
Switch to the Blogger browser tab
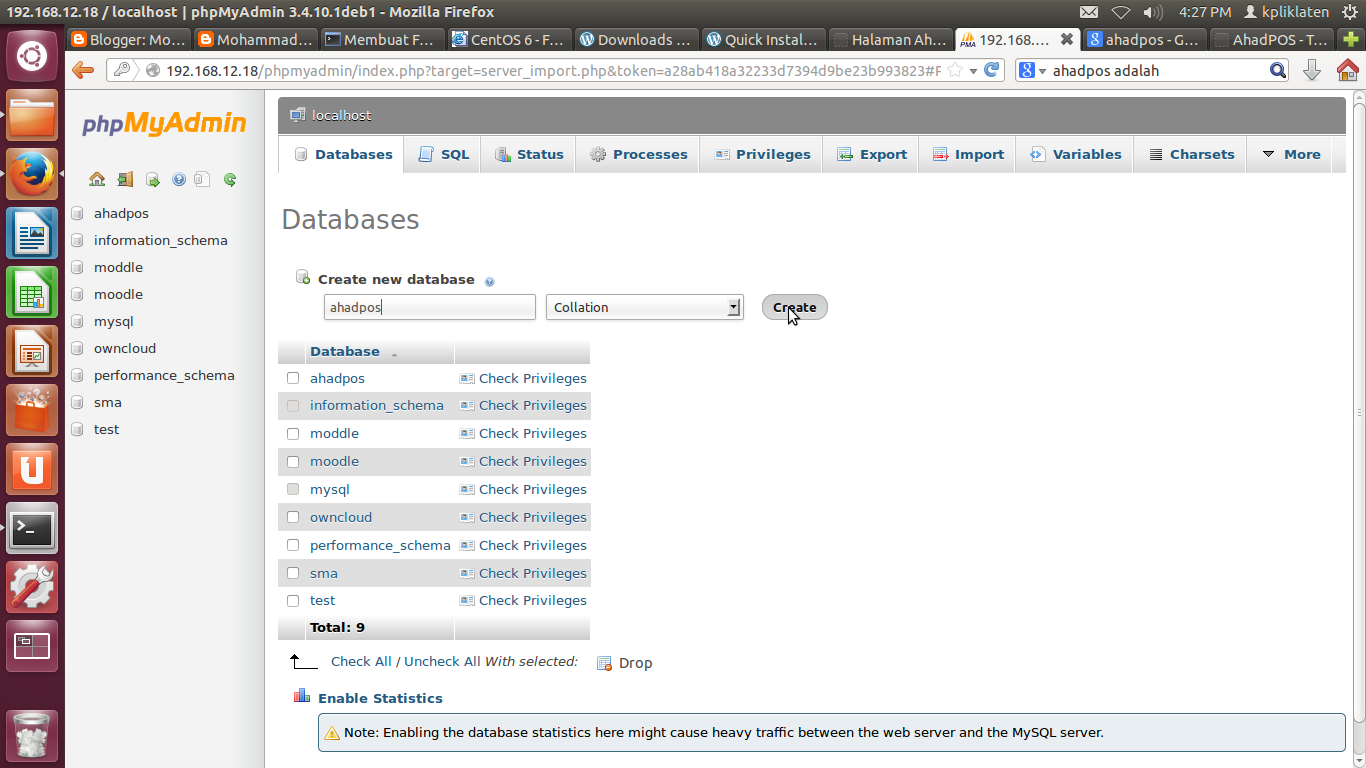click(131, 40)
